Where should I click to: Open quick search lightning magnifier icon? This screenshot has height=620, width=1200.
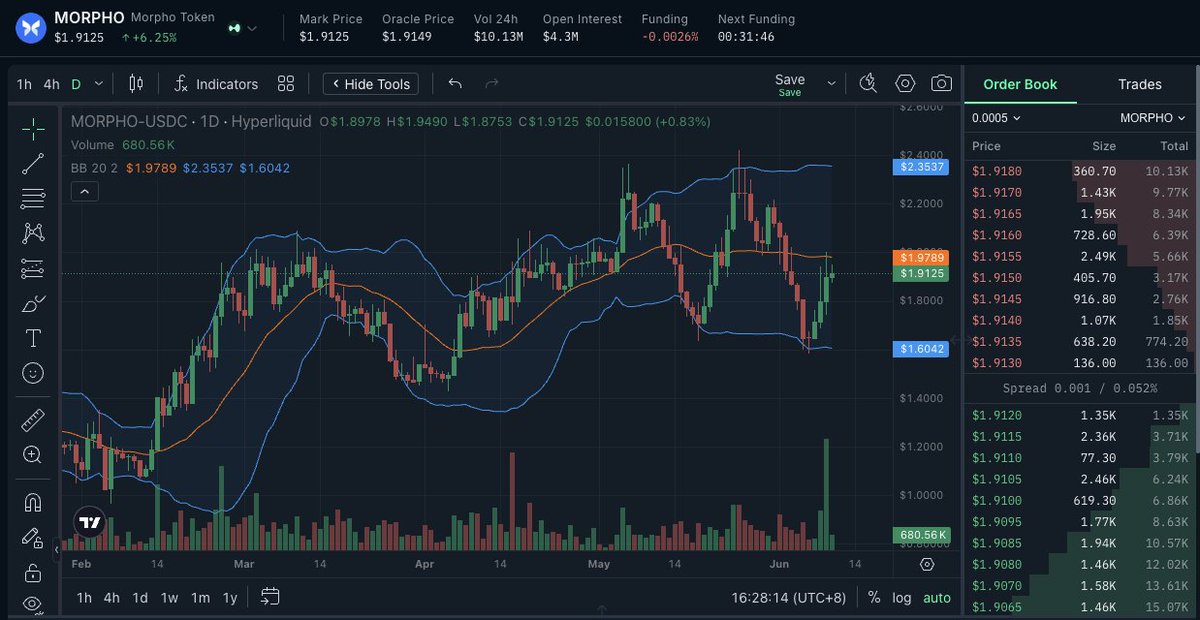868,84
